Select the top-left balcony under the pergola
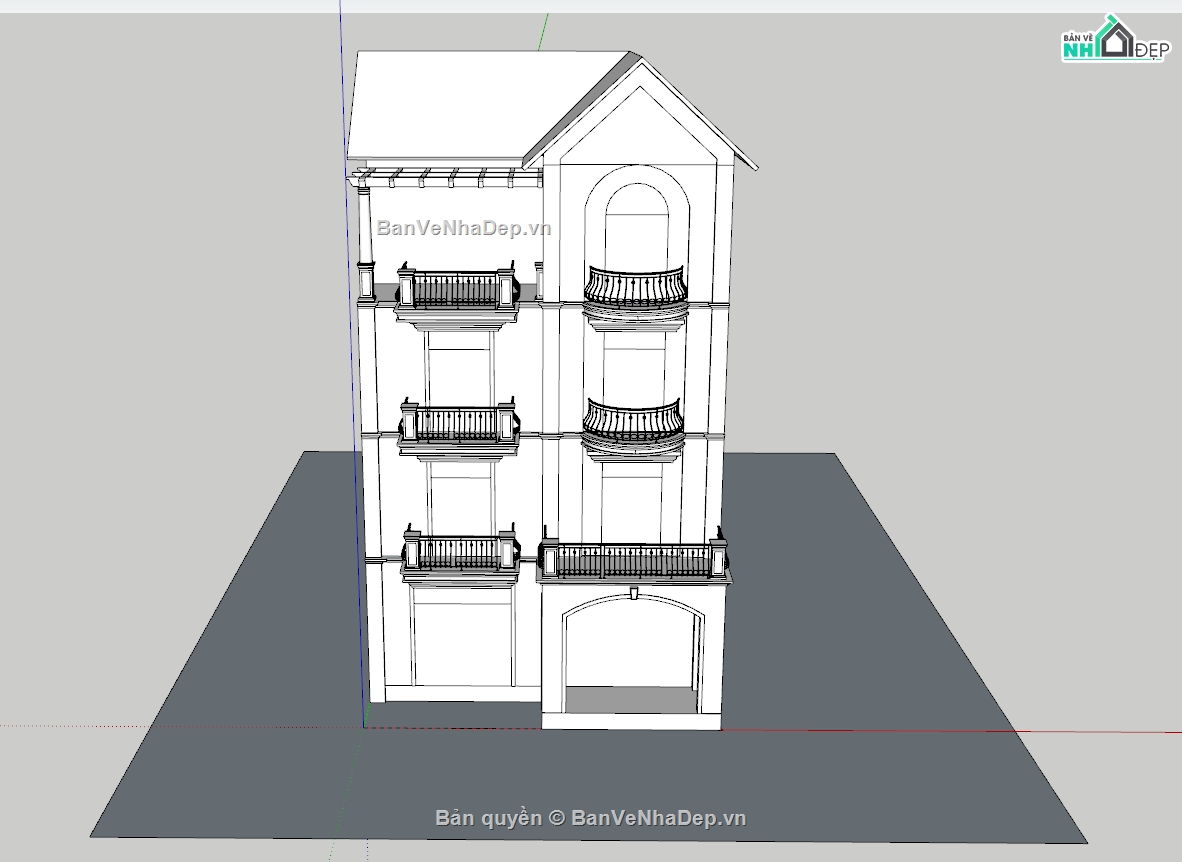The image size is (1182, 862). 456,290
